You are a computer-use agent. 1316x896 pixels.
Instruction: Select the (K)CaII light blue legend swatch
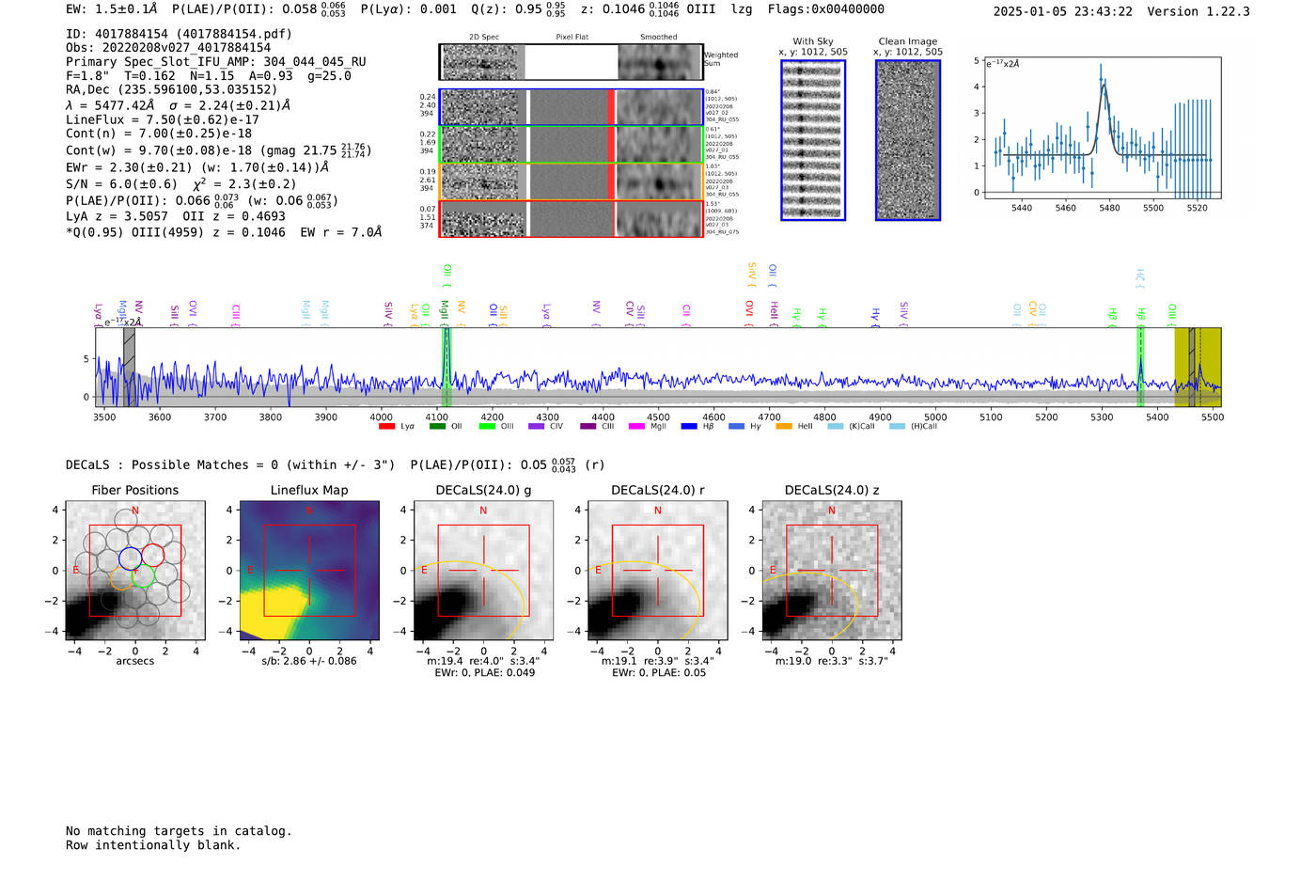(x=835, y=427)
